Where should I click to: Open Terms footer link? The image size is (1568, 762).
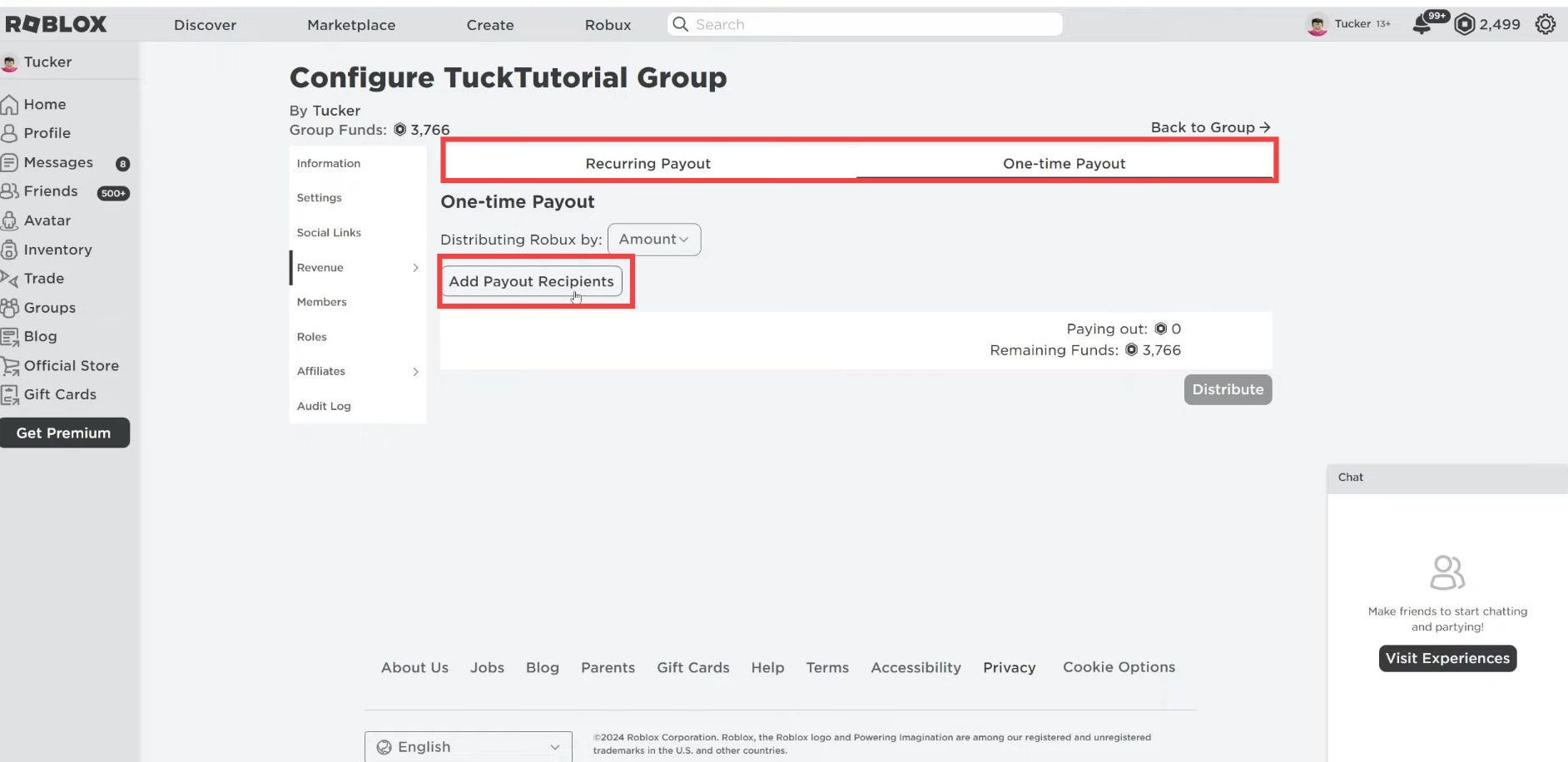click(x=827, y=667)
